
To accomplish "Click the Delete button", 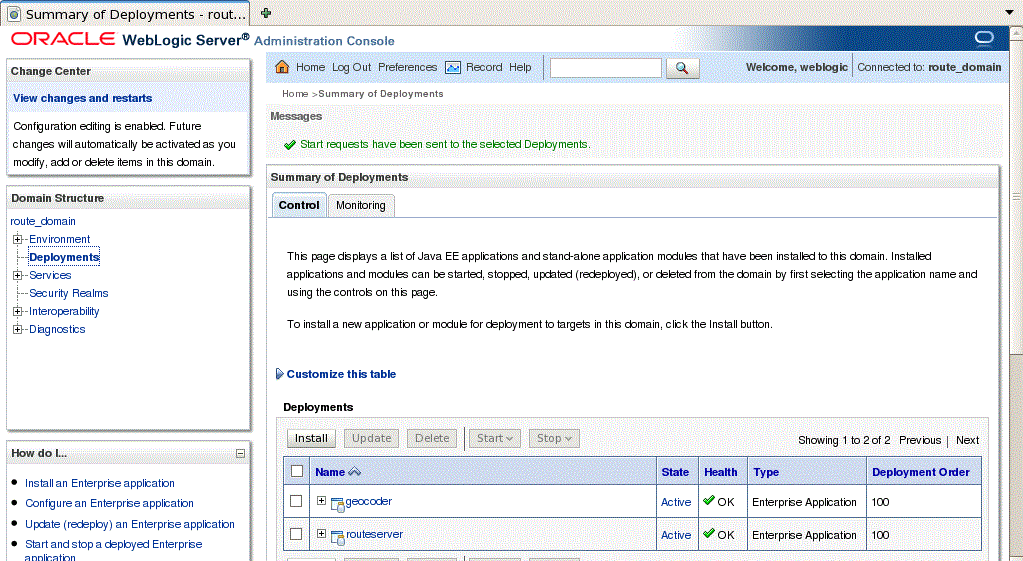I will pyautogui.click(x=432, y=438).
